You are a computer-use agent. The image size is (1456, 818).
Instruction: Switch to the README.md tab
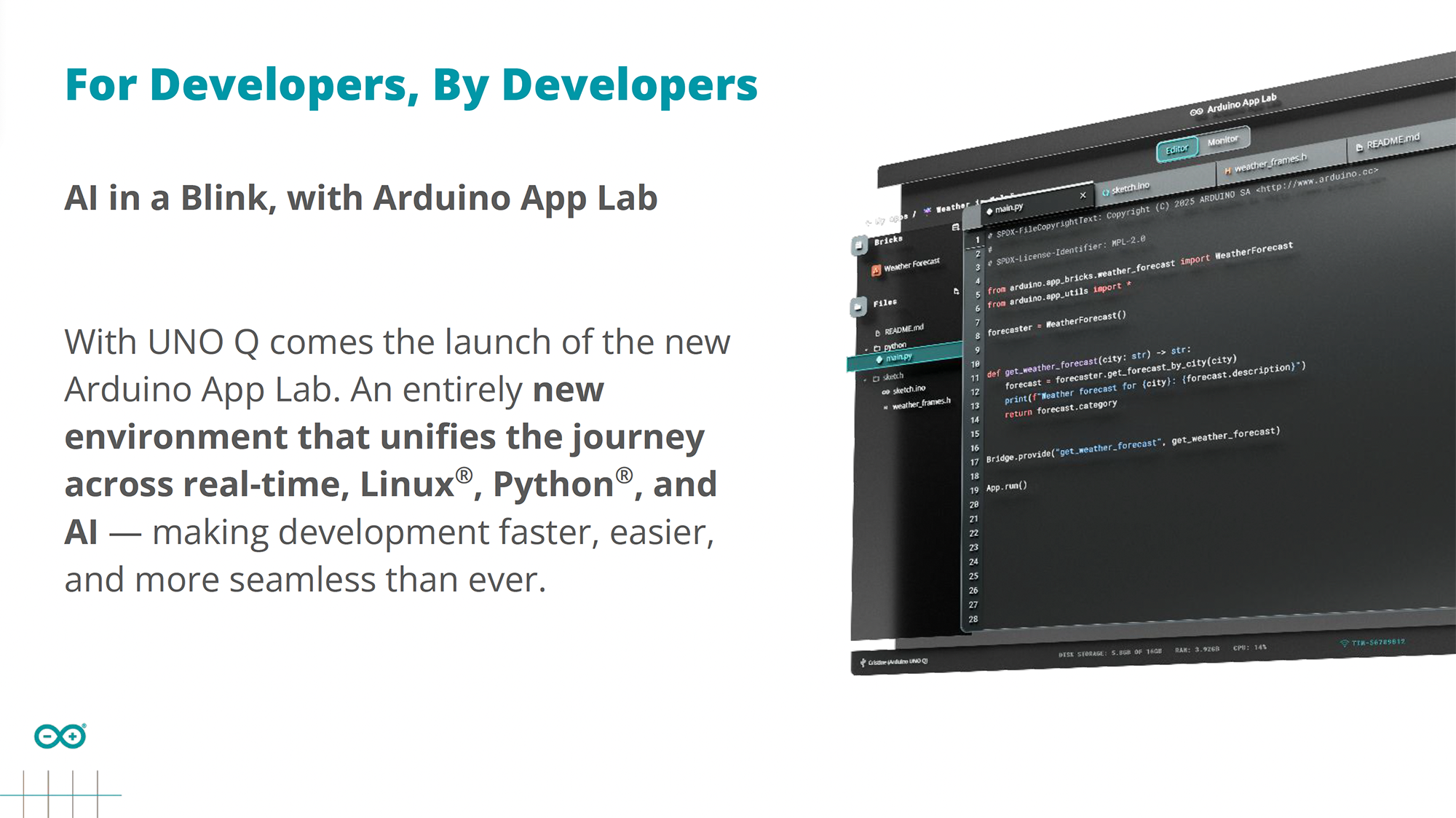(x=1392, y=141)
